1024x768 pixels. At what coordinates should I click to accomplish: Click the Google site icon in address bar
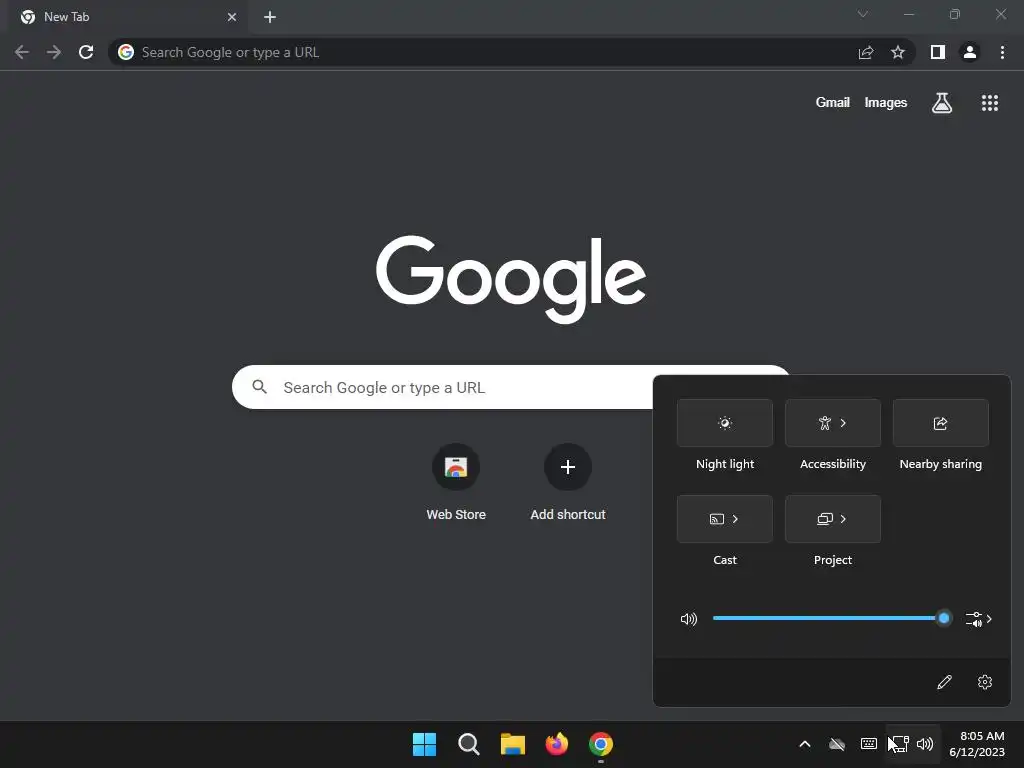click(126, 52)
